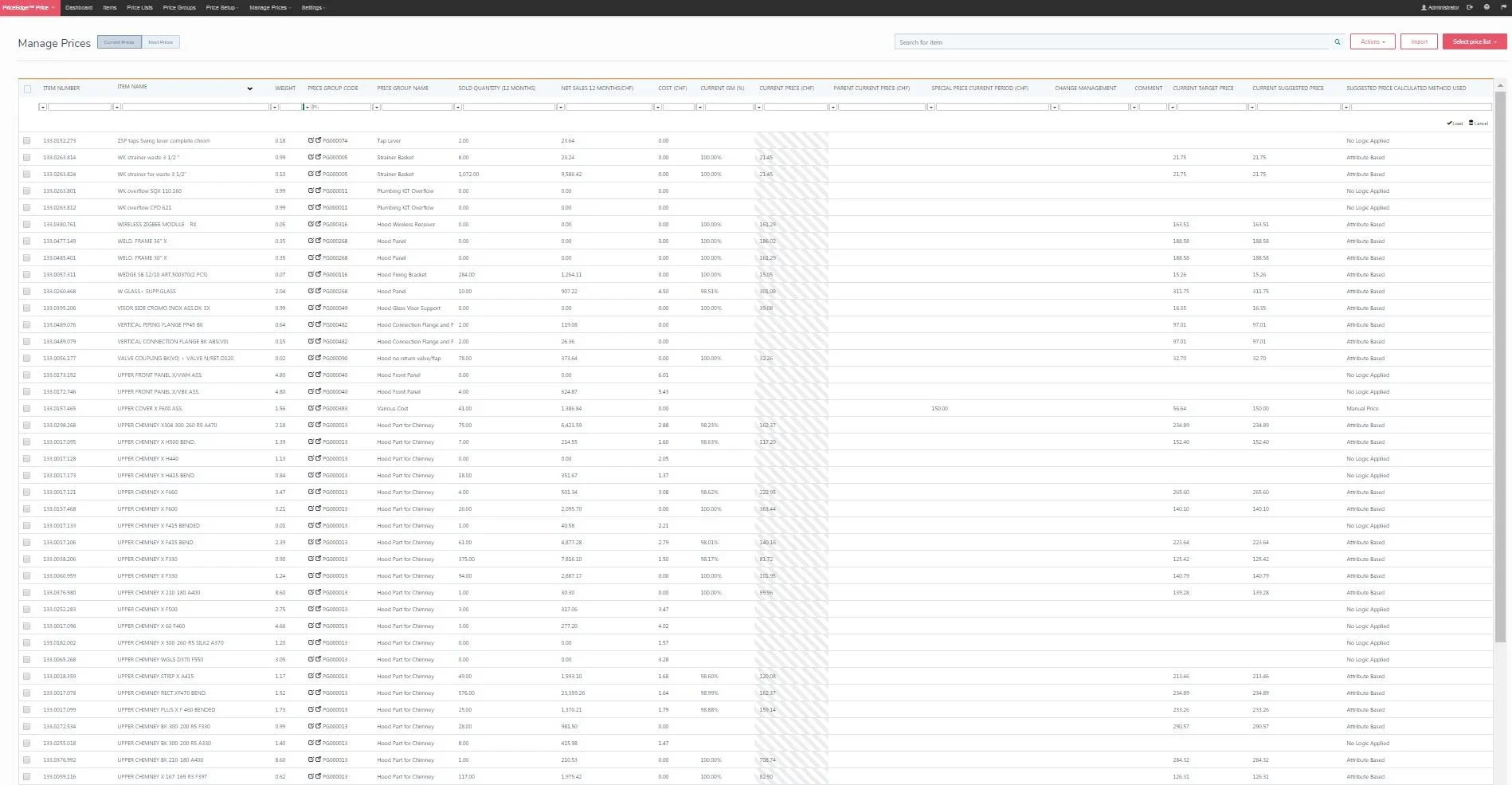Open the Administrator user link

pos(1440,7)
